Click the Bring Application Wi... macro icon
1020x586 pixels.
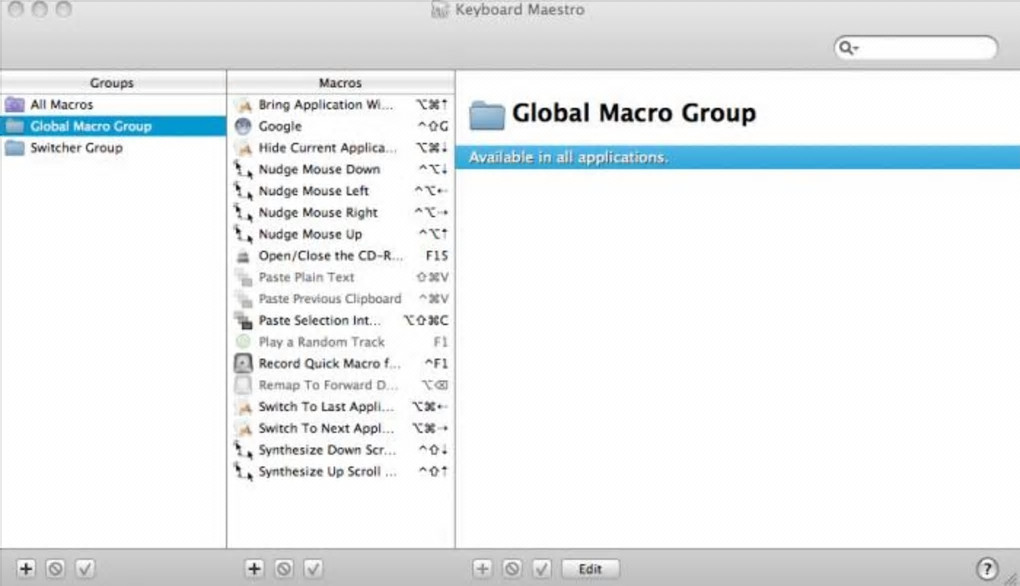243,105
